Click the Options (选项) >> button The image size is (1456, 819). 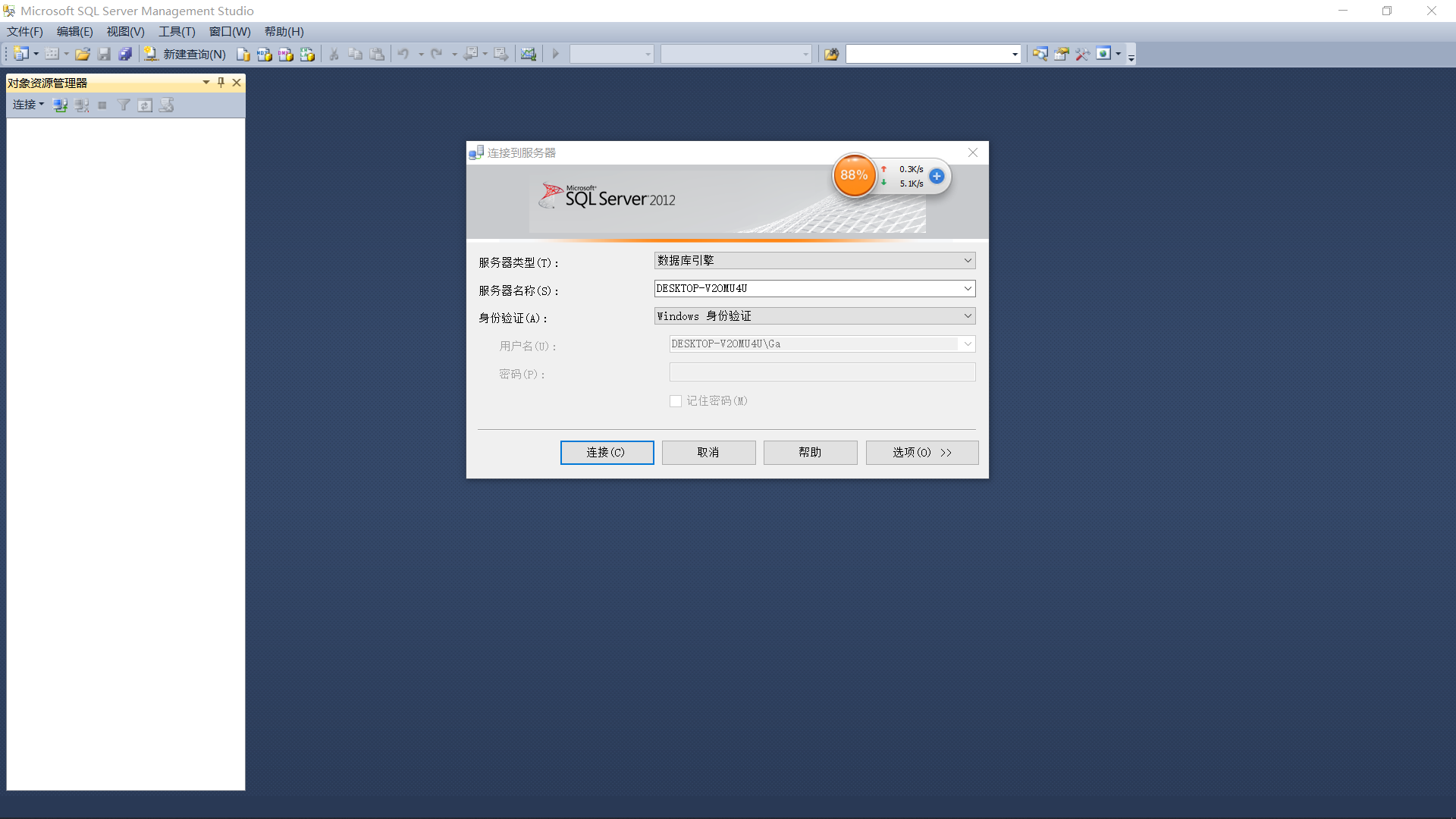click(921, 453)
